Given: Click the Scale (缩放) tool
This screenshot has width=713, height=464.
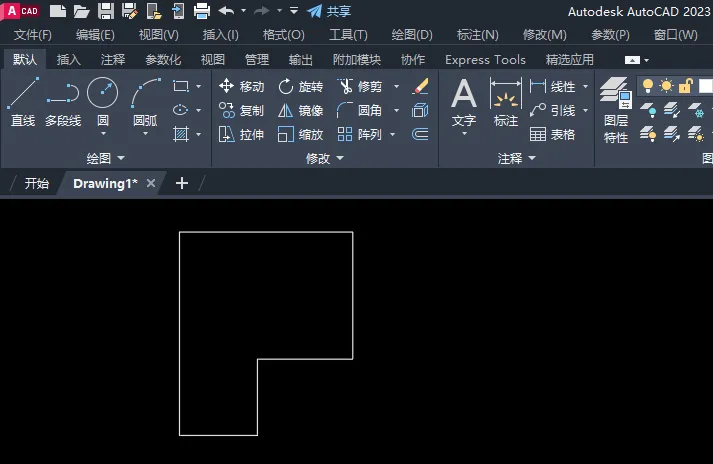Looking at the screenshot, I should point(301,134).
